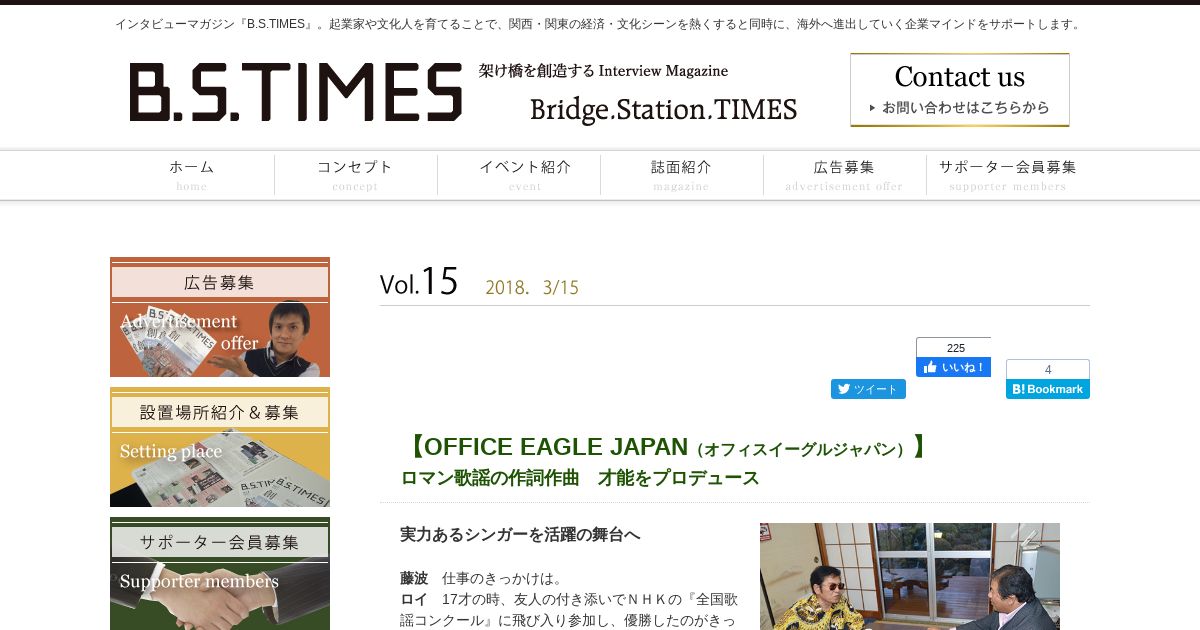Click the 実力あるシンガーを活躍の舞台へ subheading
The image size is (1200, 630).
pyautogui.click(x=520, y=535)
